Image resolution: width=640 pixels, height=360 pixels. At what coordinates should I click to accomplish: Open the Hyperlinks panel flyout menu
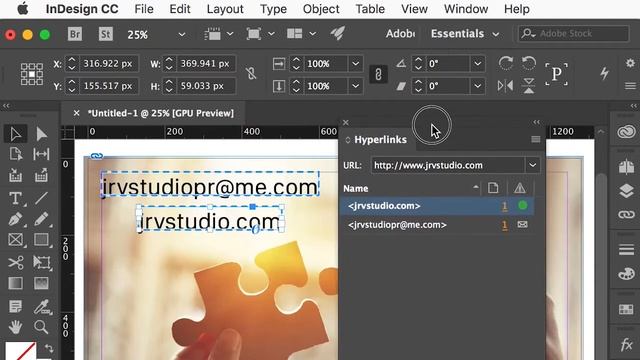[x=536, y=140]
